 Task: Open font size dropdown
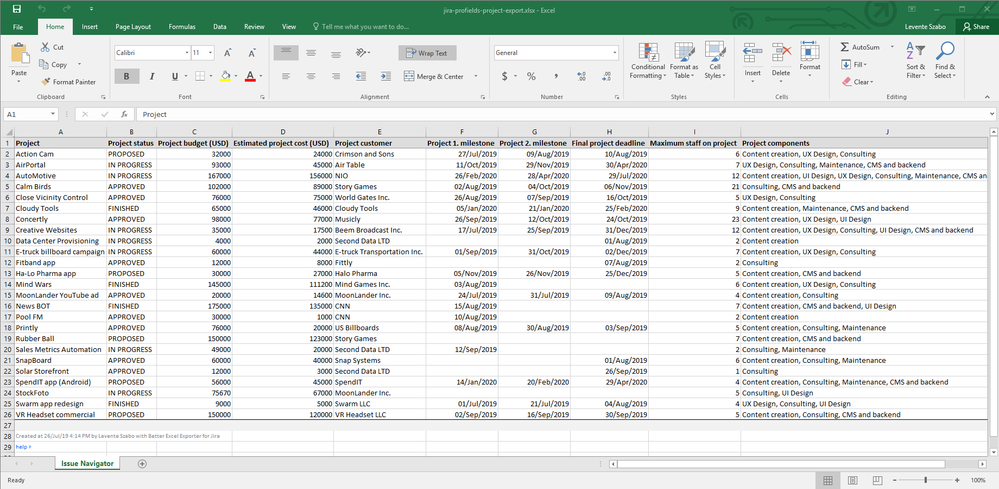(211, 53)
